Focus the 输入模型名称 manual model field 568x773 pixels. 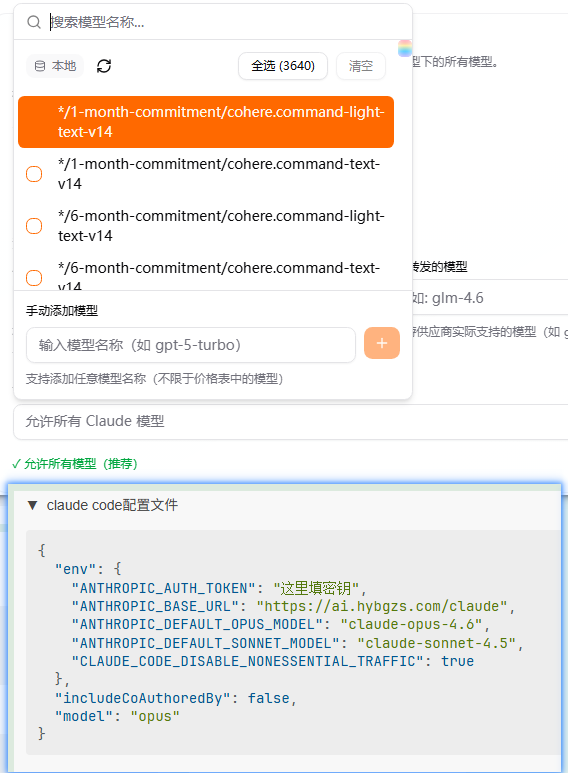(191, 345)
